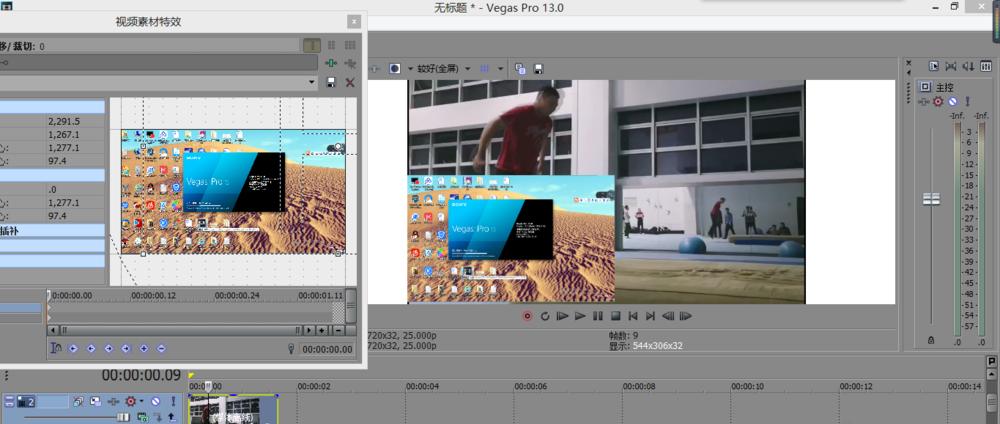1000x424 pixels.
Task: Click the value 1,267.1 field
Action: [x=75, y=135]
